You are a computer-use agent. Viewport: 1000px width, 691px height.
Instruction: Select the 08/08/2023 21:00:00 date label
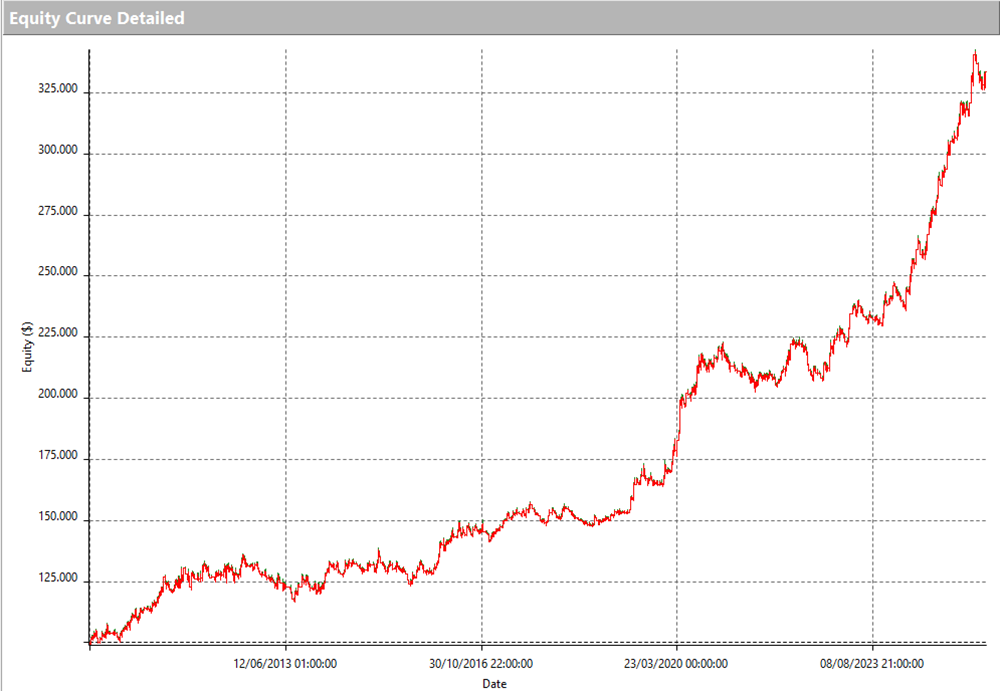pos(872,662)
